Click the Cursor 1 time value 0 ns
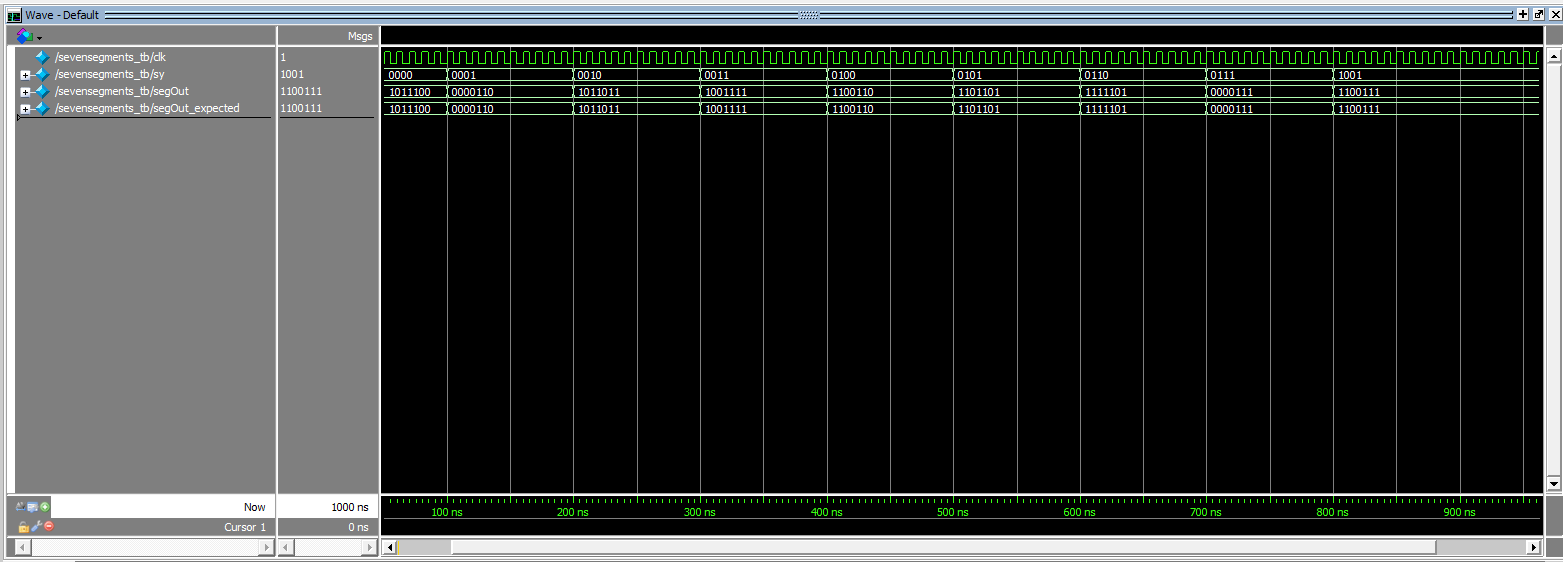The image size is (1563, 562). [358, 527]
